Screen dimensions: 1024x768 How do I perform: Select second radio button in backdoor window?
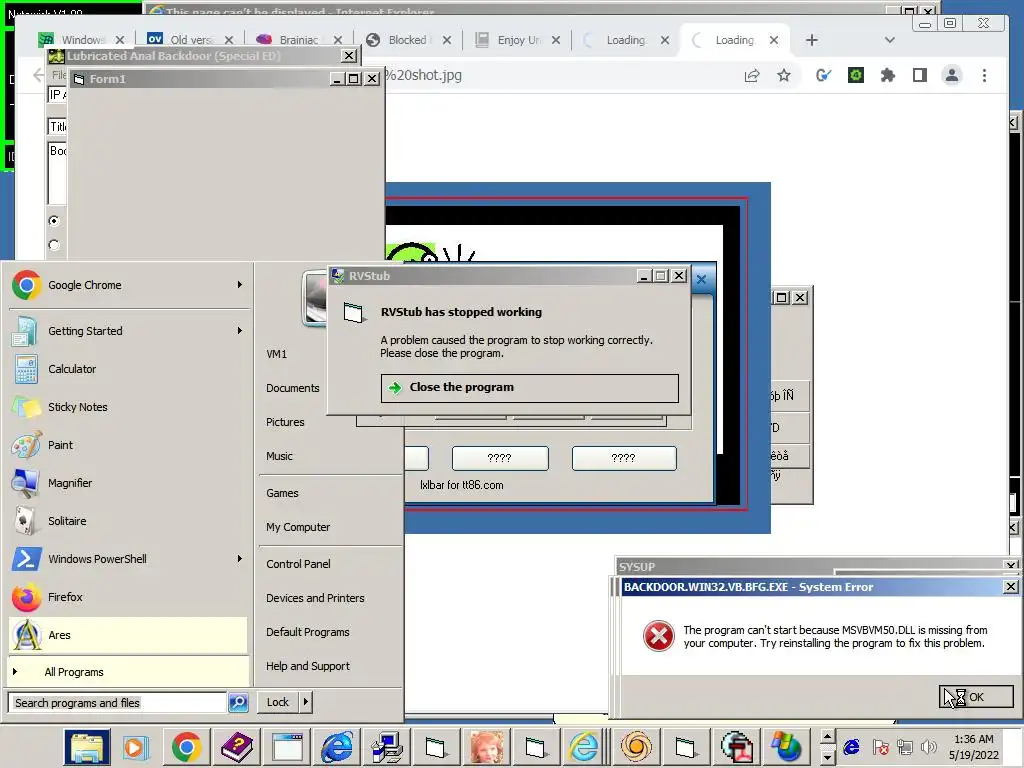pyautogui.click(x=54, y=245)
